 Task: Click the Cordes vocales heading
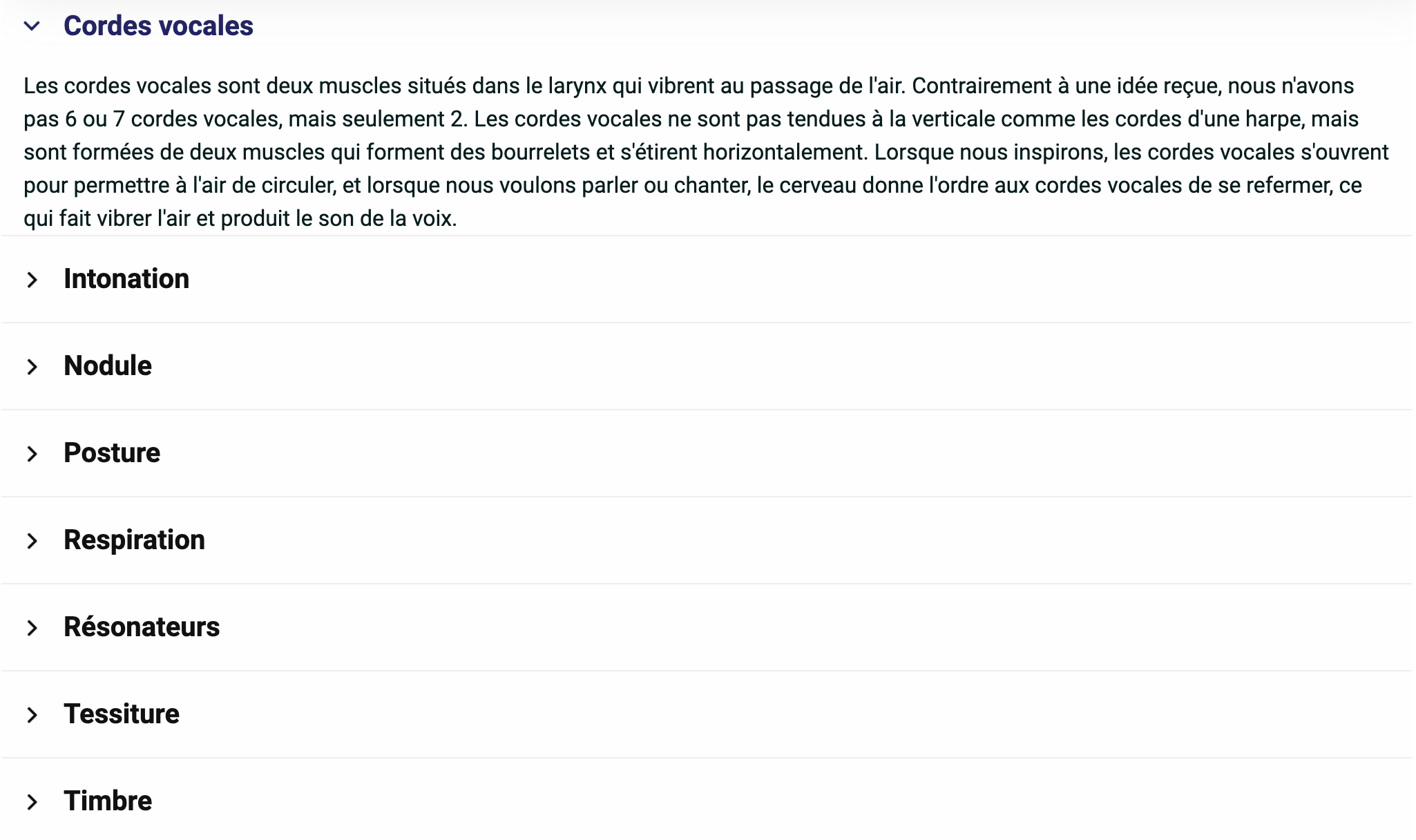pos(158,26)
